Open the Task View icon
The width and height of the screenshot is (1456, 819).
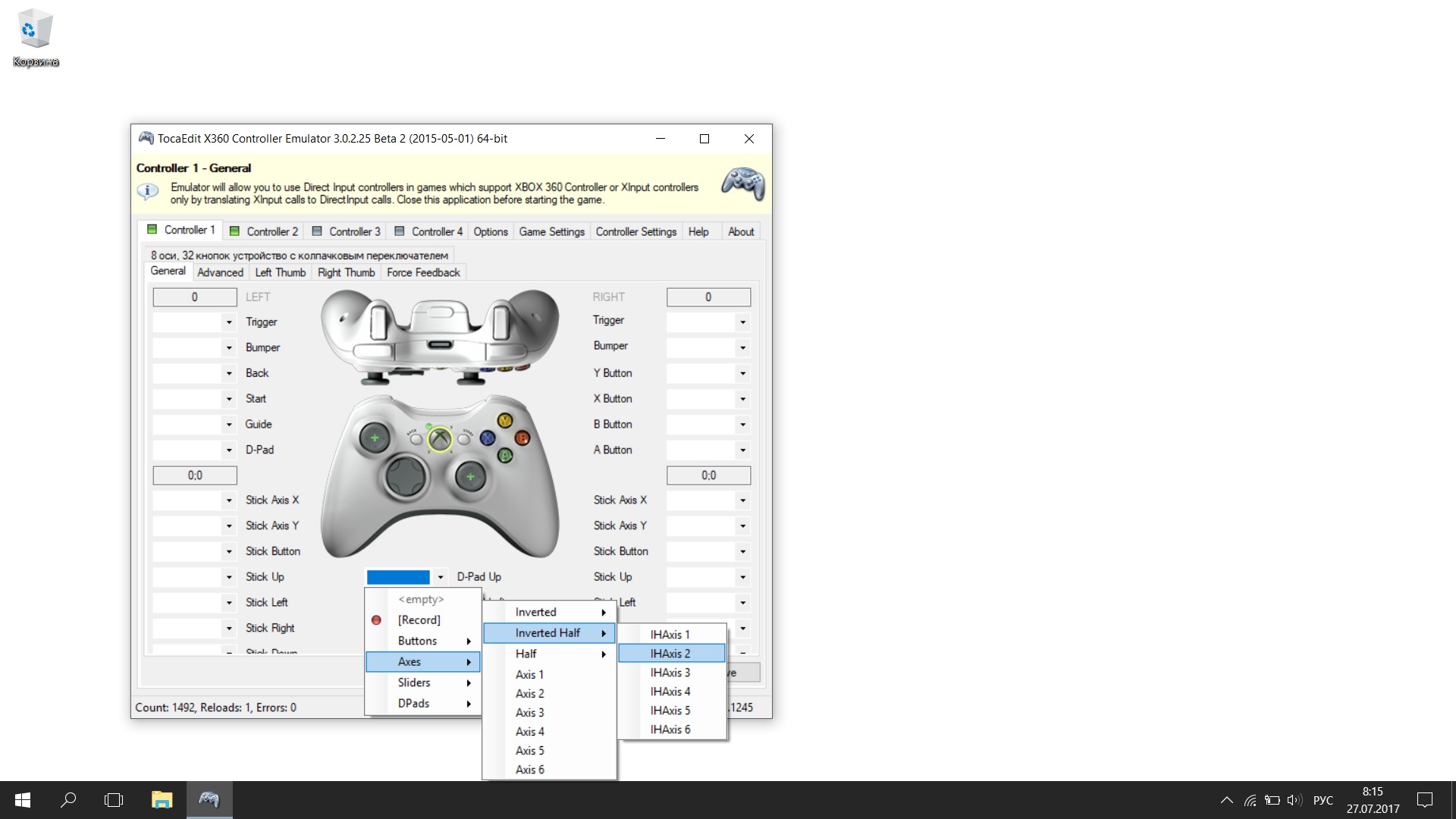coord(114,800)
